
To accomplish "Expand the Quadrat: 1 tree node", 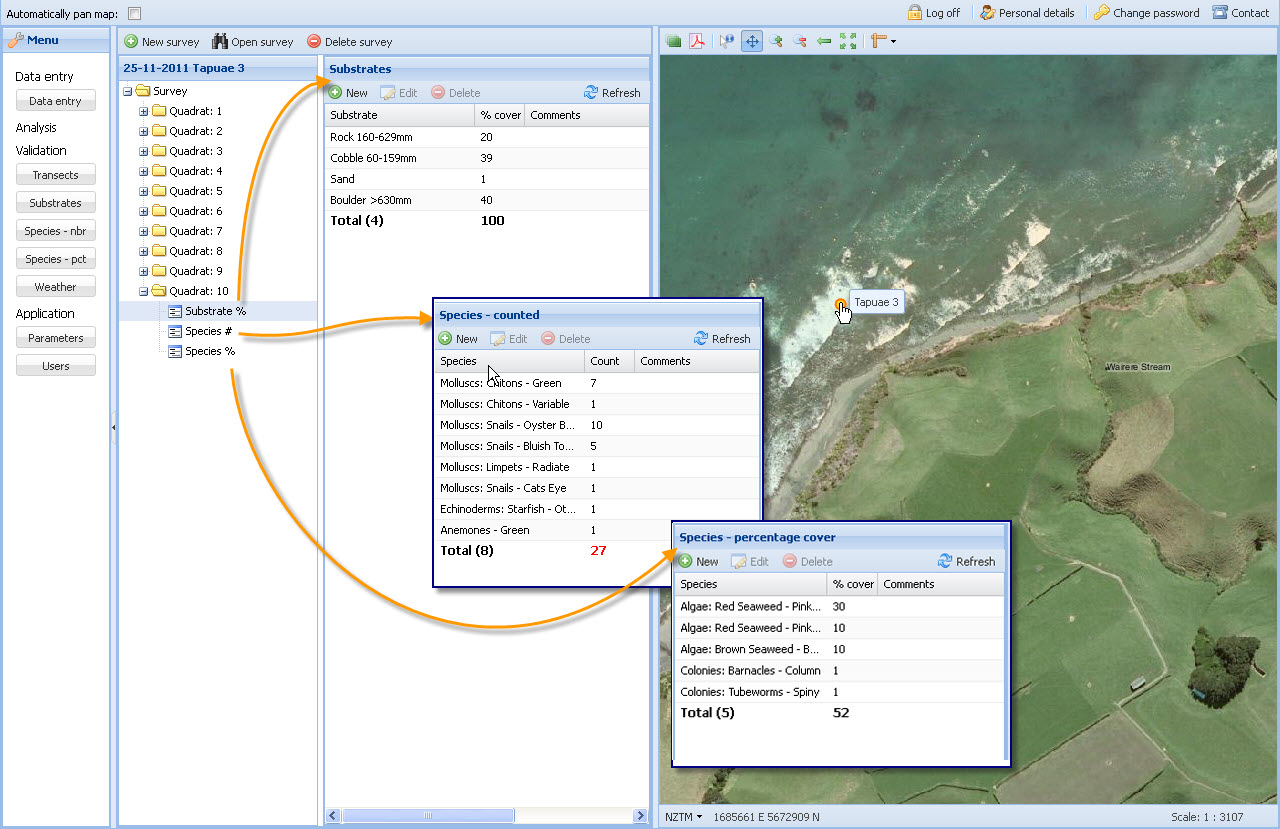I will click(x=143, y=111).
